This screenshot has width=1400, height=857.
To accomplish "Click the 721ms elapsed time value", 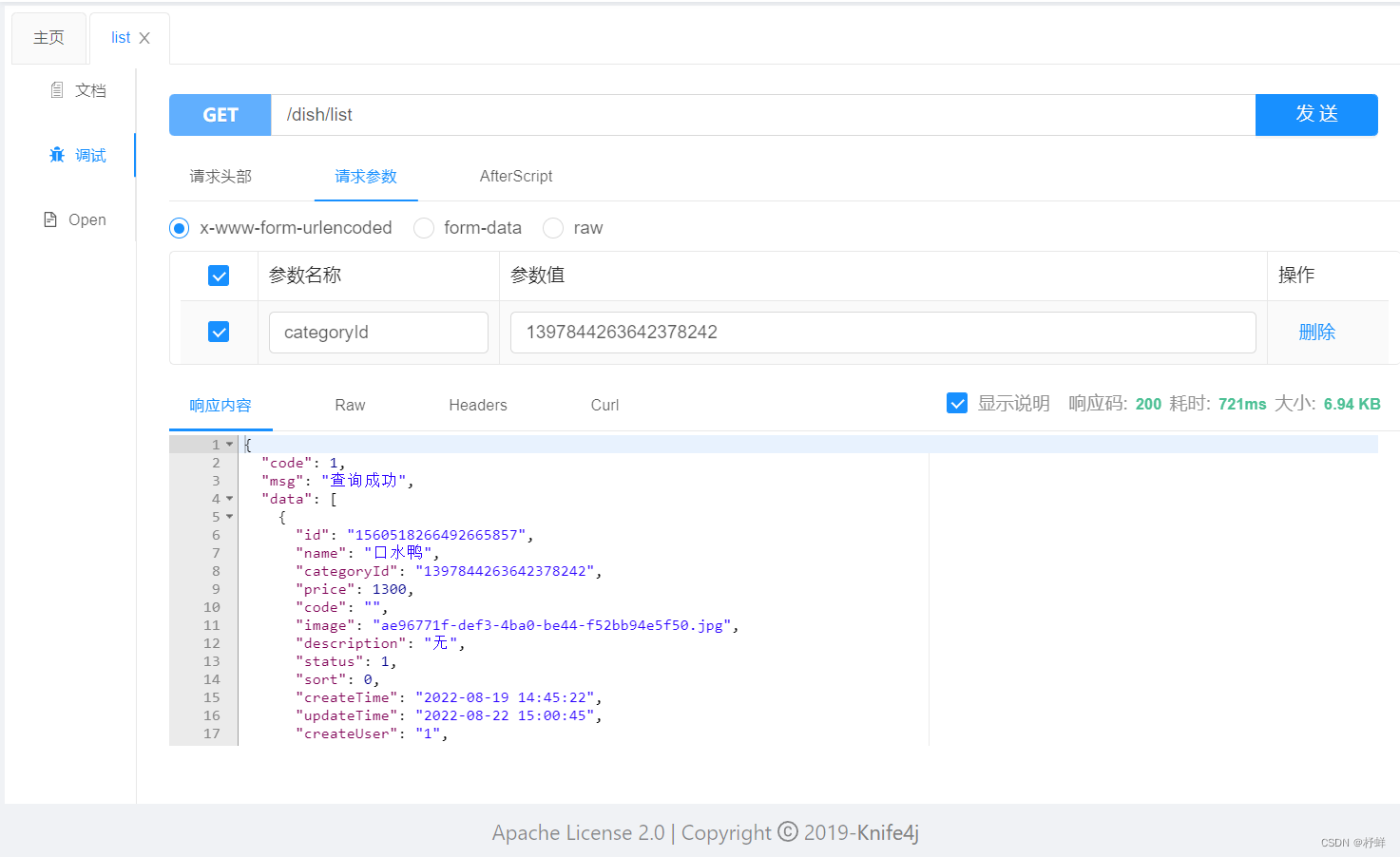I will coord(1242,404).
